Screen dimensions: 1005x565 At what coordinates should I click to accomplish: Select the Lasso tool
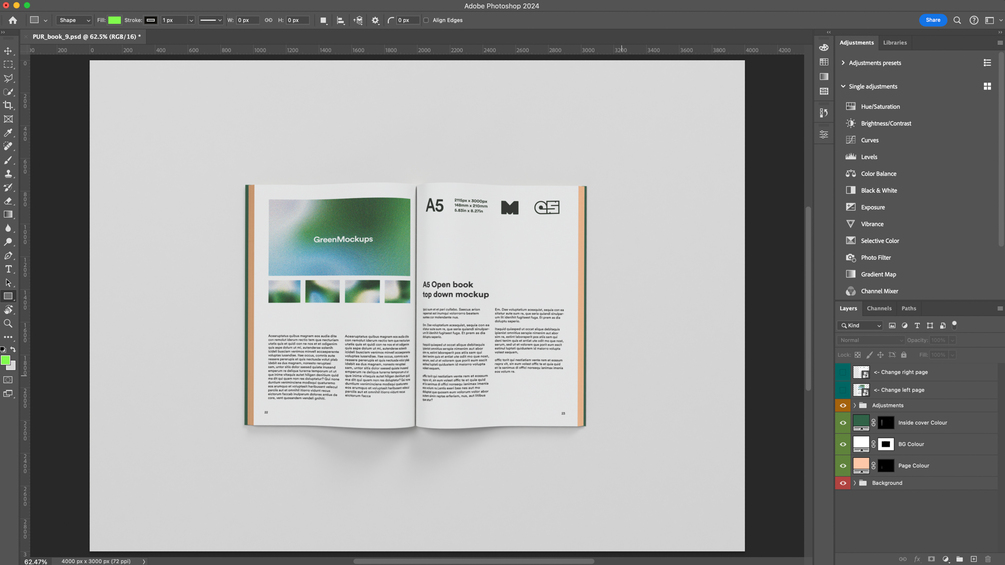click(8, 78)
